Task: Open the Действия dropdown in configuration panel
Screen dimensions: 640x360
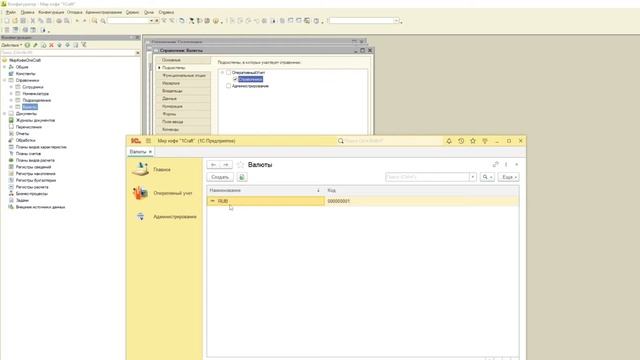Action: point(11,45)
